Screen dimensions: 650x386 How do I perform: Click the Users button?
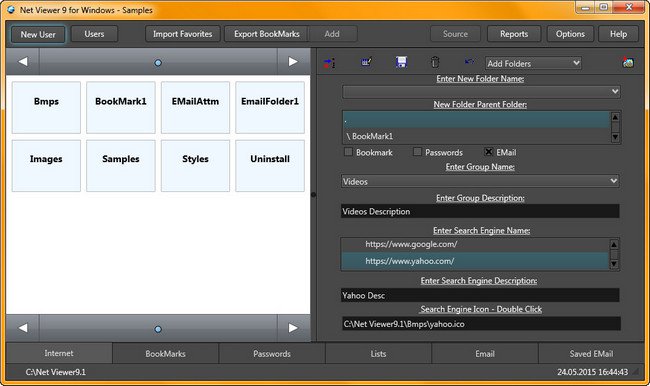[94, 34]
